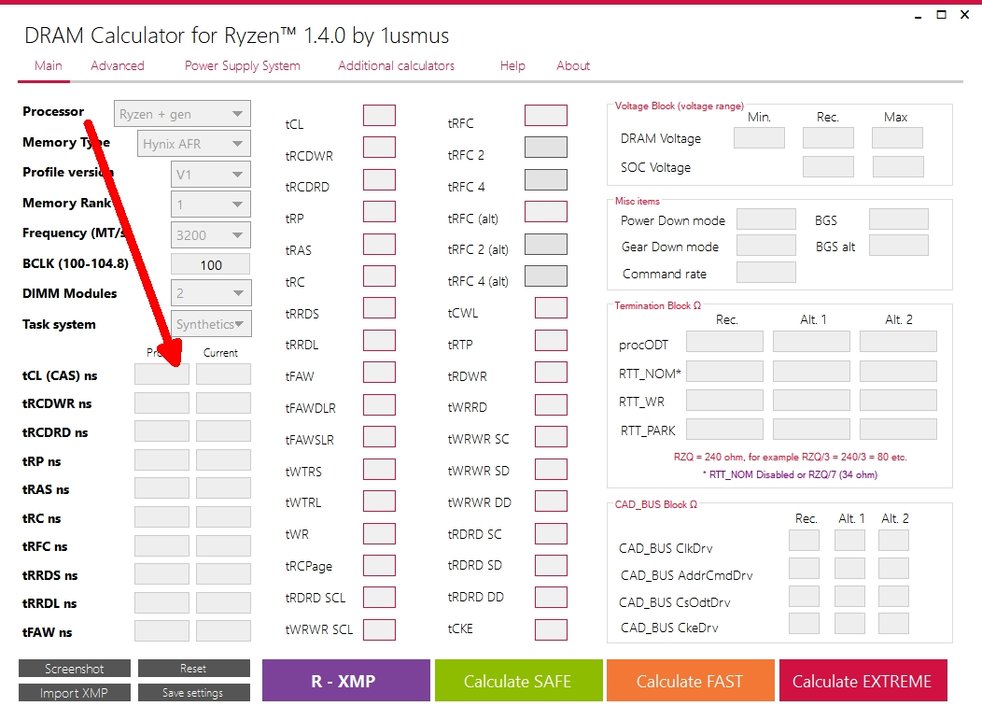982x720 pixels.
Task: Click the tRTP timing field
Action: point(551,340)
